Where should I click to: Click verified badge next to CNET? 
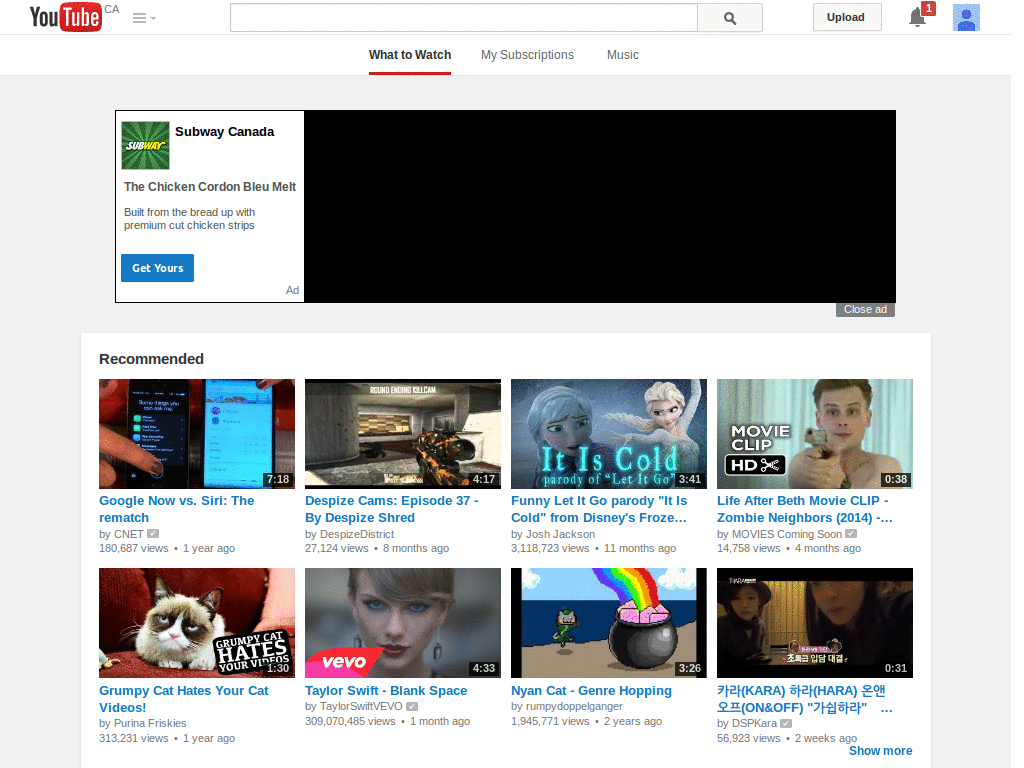point(153,534)
